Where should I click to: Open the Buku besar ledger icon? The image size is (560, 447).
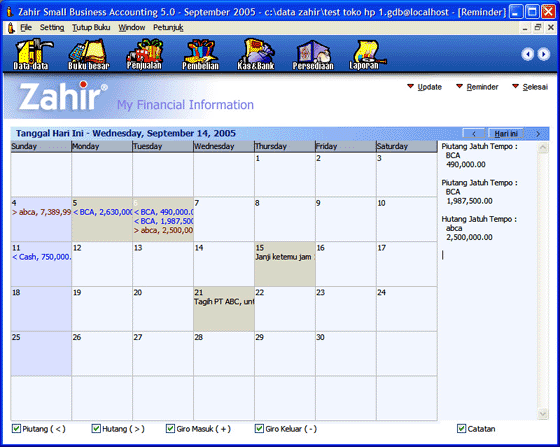tap(89, 54)
